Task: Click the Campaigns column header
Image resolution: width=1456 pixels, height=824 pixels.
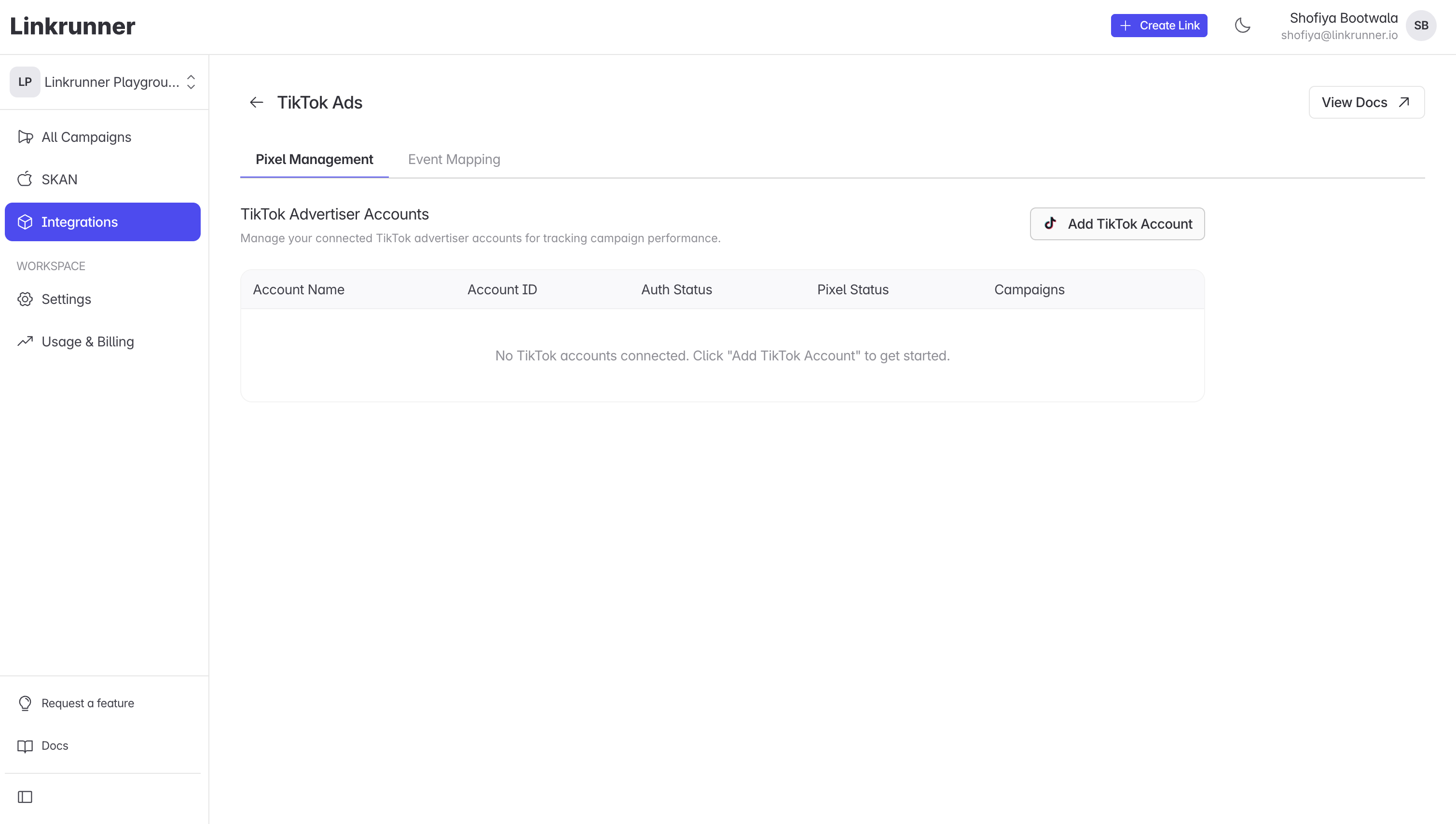Action: click(1029, 290)
